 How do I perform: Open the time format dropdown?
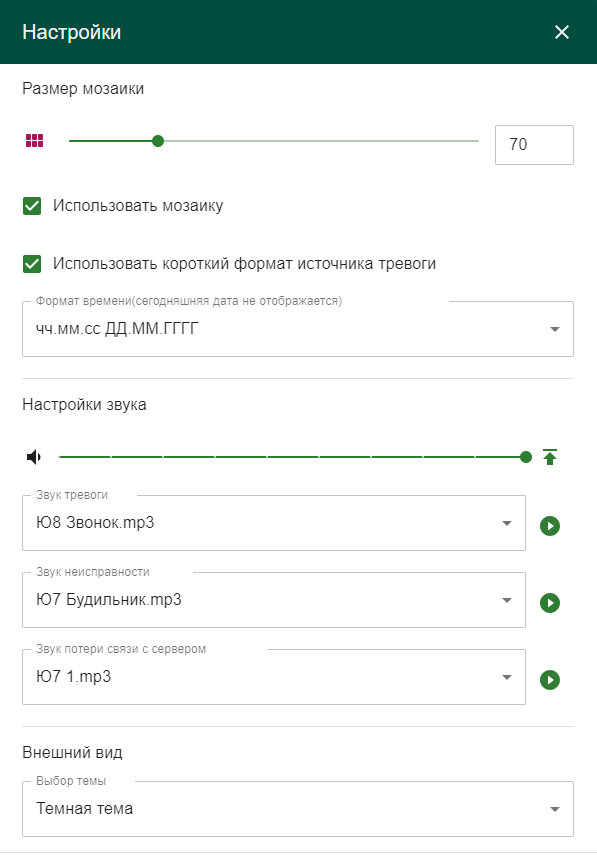pos(298,329)
